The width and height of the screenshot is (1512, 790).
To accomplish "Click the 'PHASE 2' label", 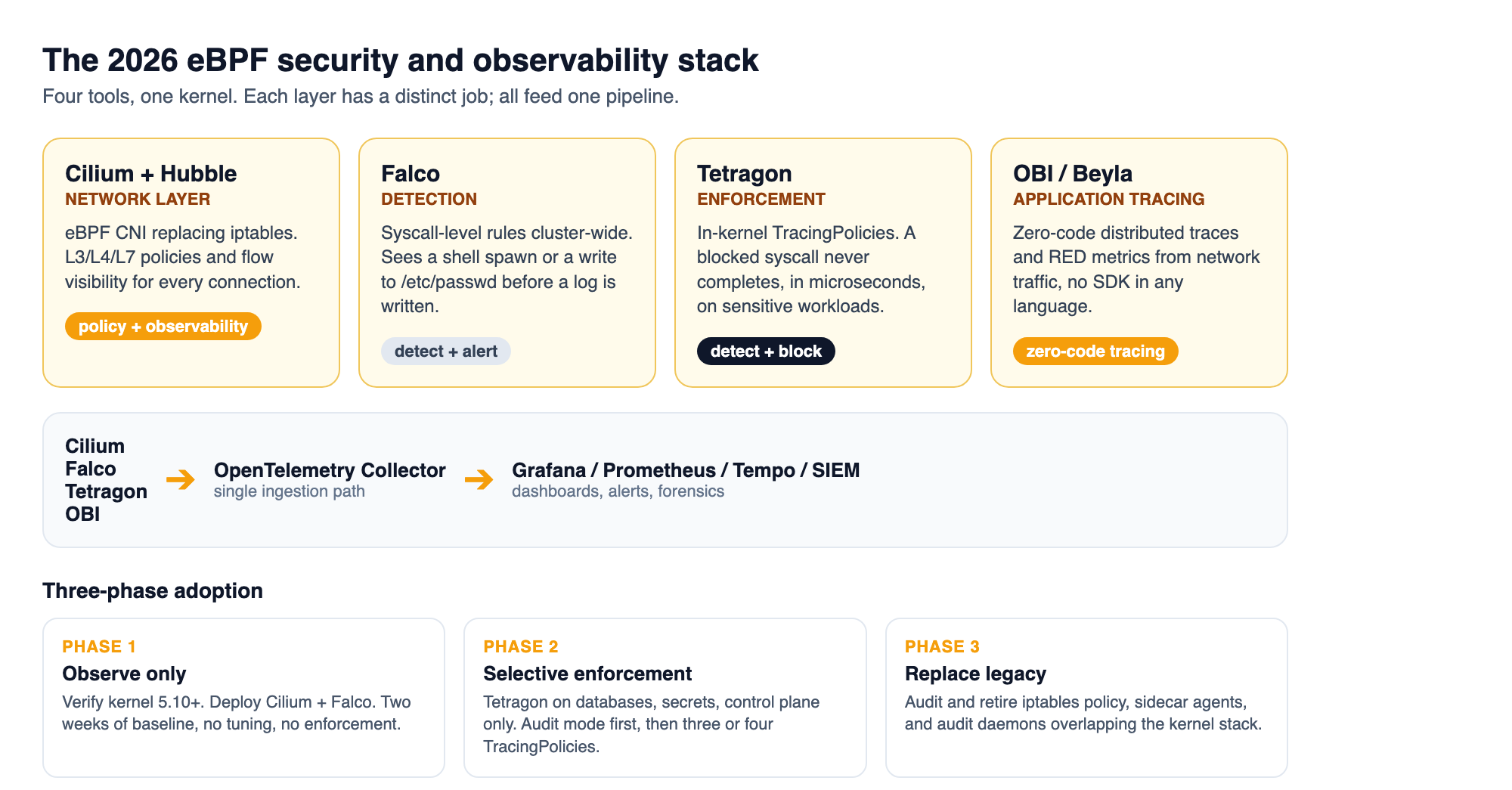I will tap(521, 647).
